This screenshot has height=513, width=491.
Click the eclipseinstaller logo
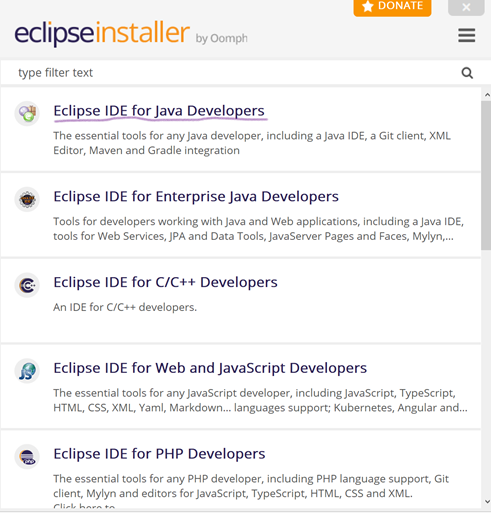click(102, 33)
